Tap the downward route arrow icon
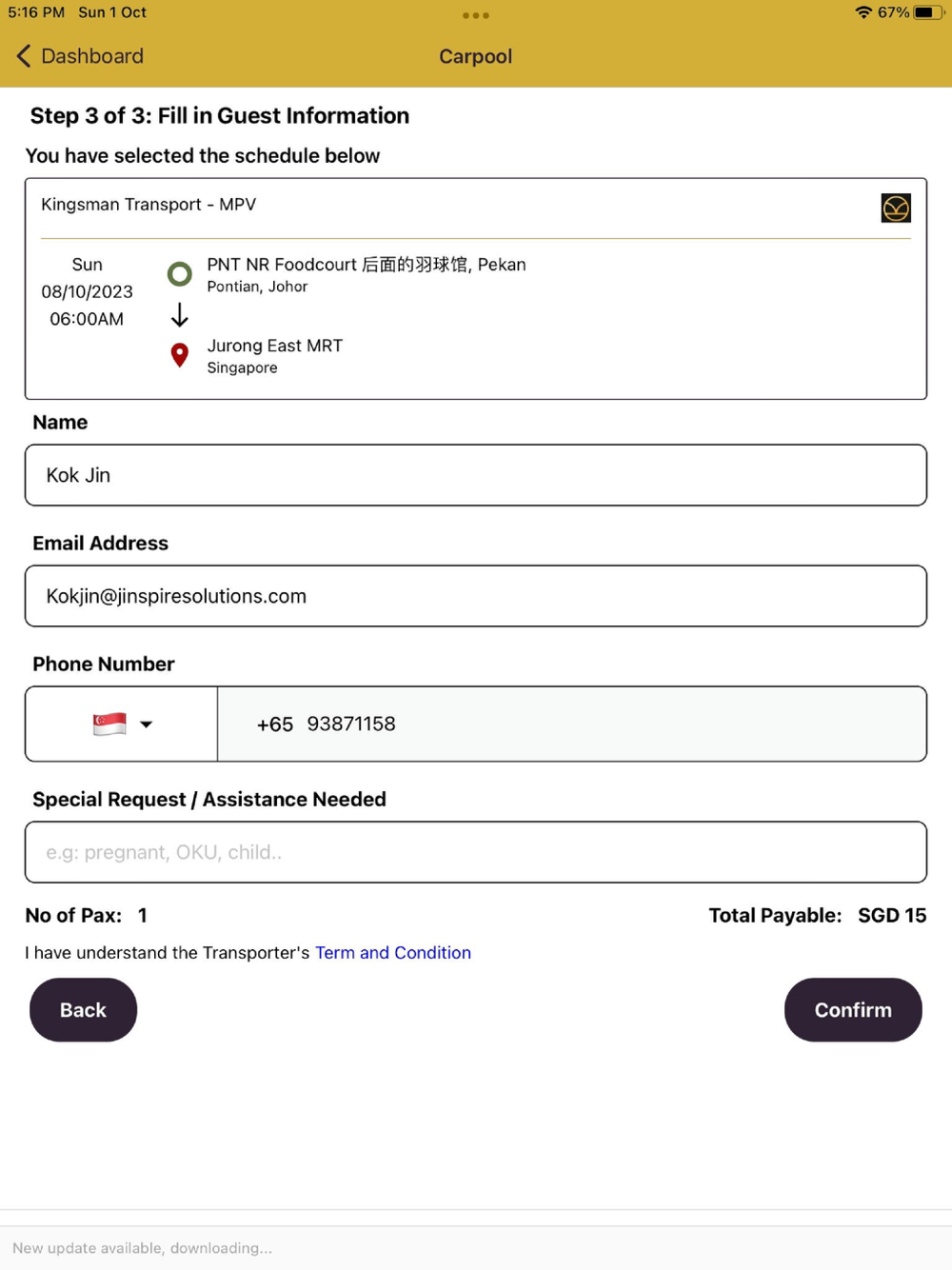952x1270 pixels. (x=179, y=315)
